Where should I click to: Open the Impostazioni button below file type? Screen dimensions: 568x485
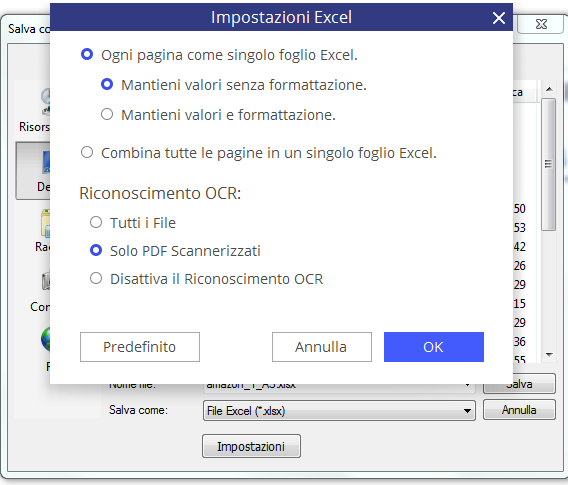(251, 446)
